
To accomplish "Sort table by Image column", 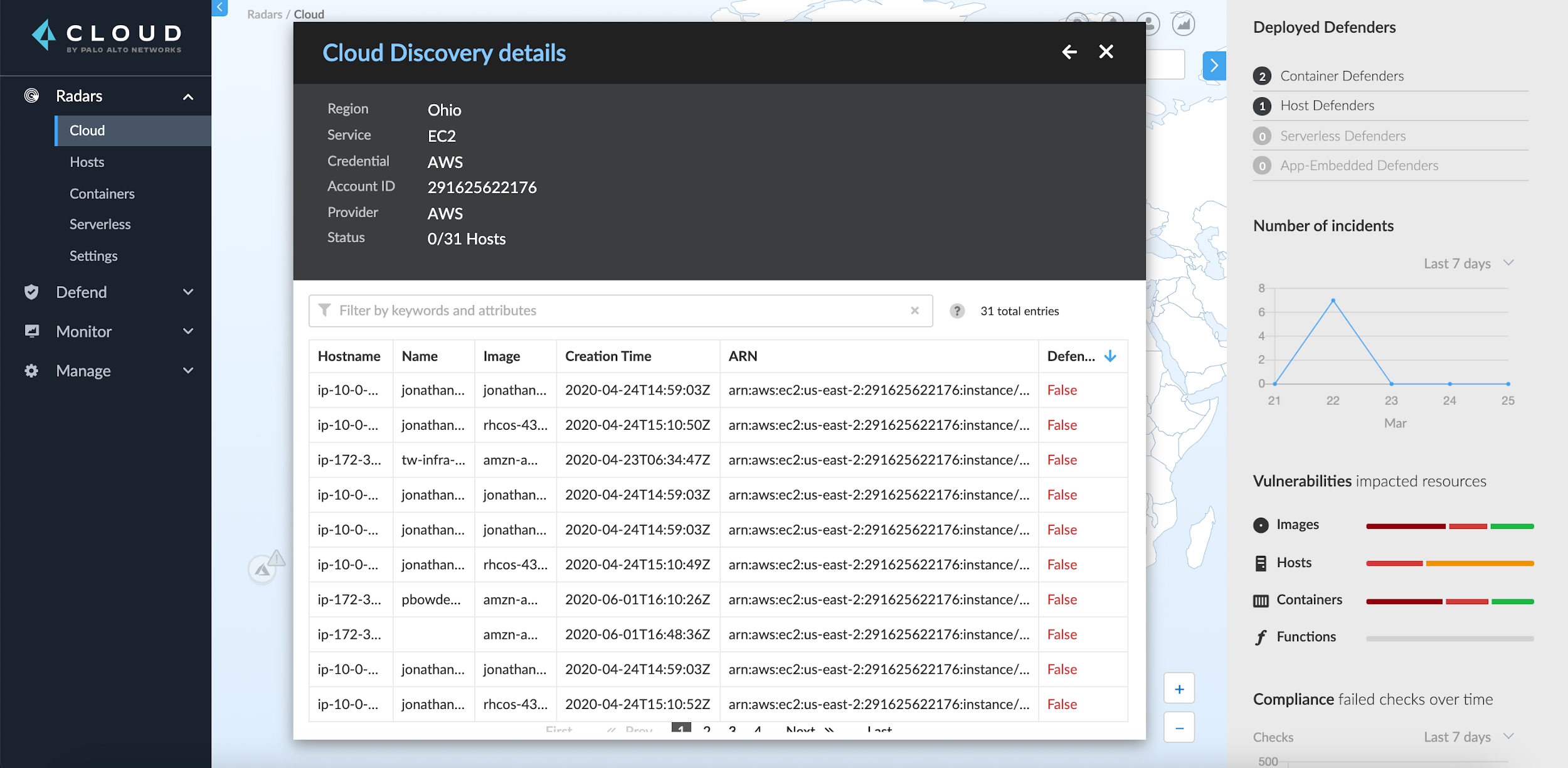I will (x=501, y=356).
